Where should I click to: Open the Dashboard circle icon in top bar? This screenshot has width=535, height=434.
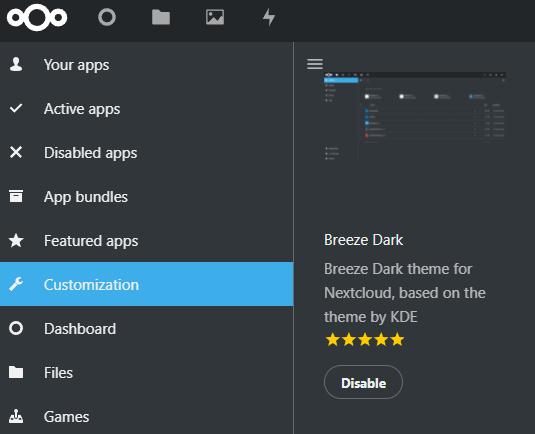pos(107,17)
